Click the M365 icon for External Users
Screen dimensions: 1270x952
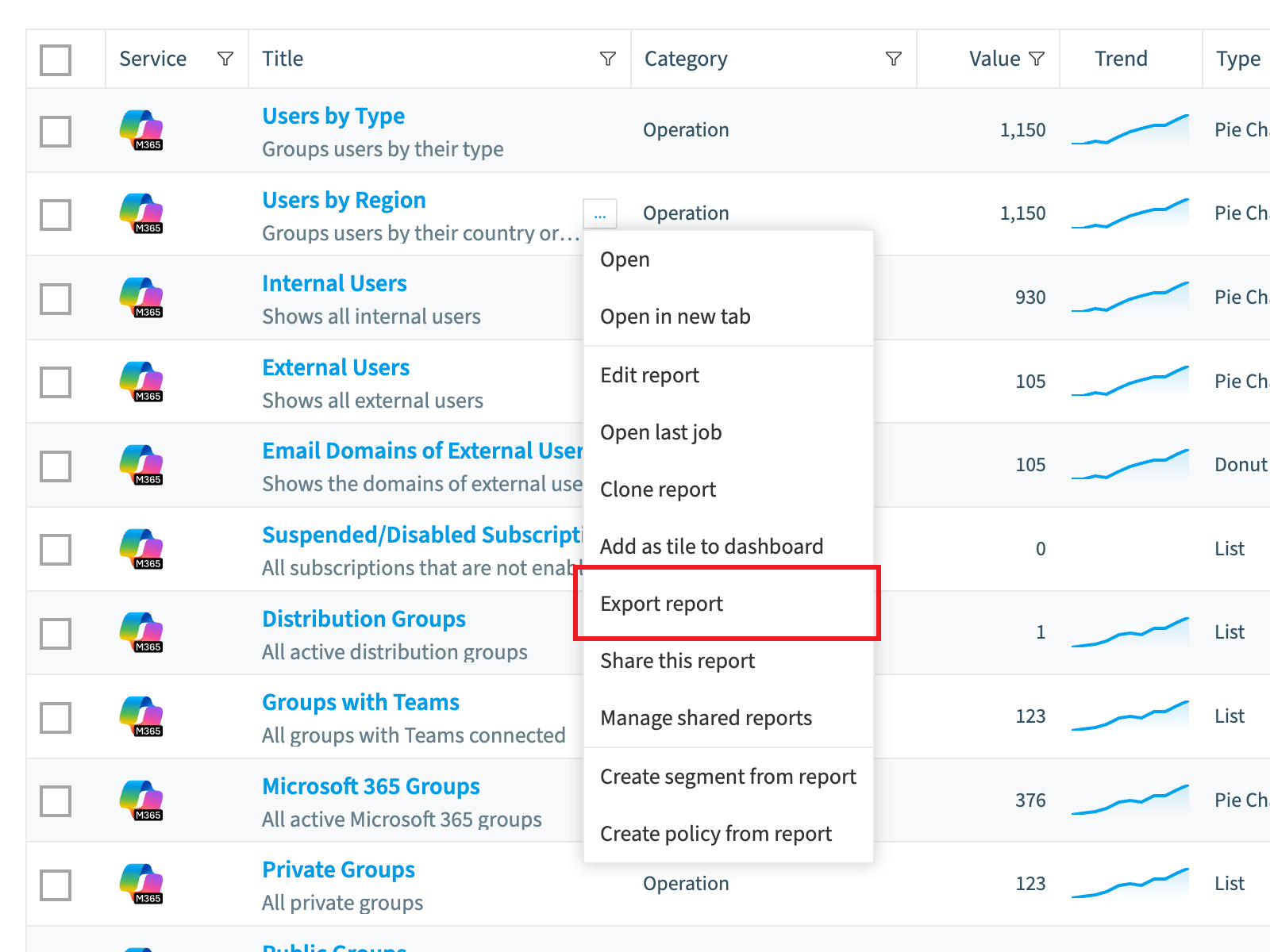point(141,382)
